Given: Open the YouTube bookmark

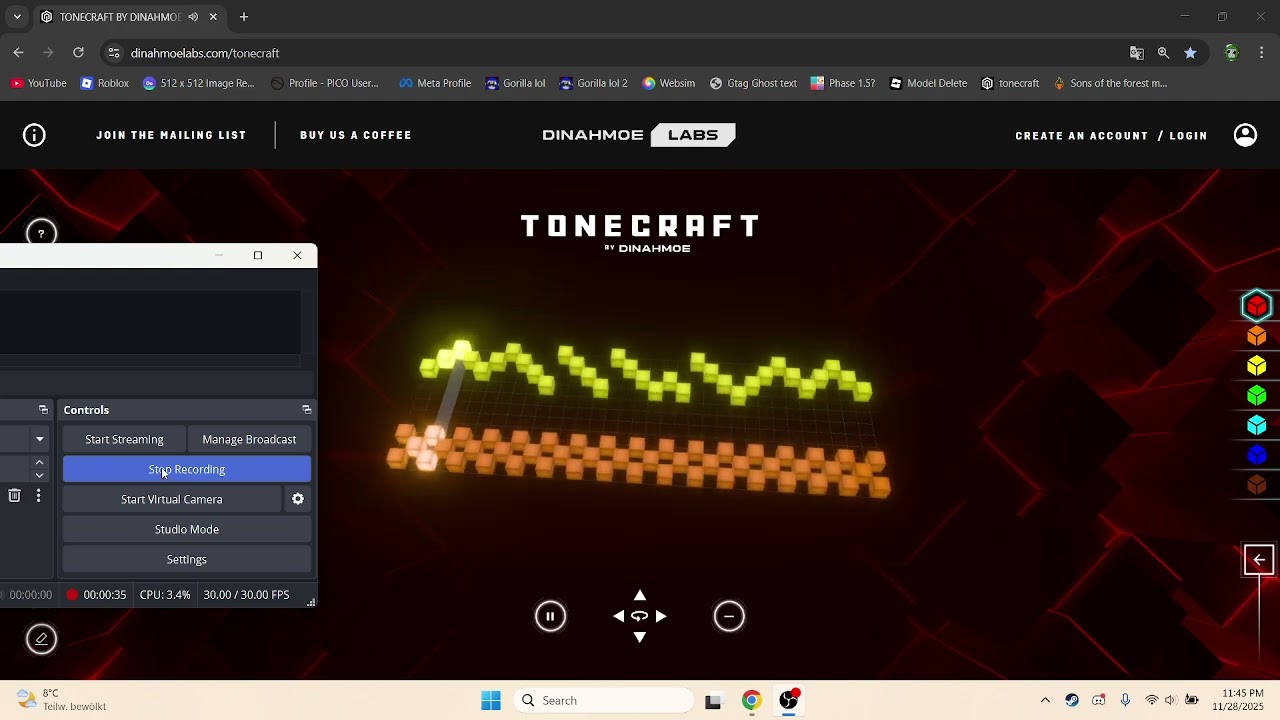Looking at the screenshot, I should [x=39, y=83].
